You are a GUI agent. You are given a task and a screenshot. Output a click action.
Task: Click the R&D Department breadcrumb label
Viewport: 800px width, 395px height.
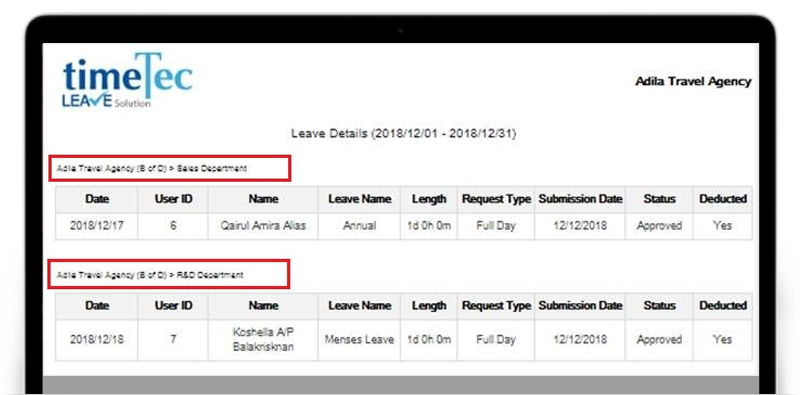150,275
